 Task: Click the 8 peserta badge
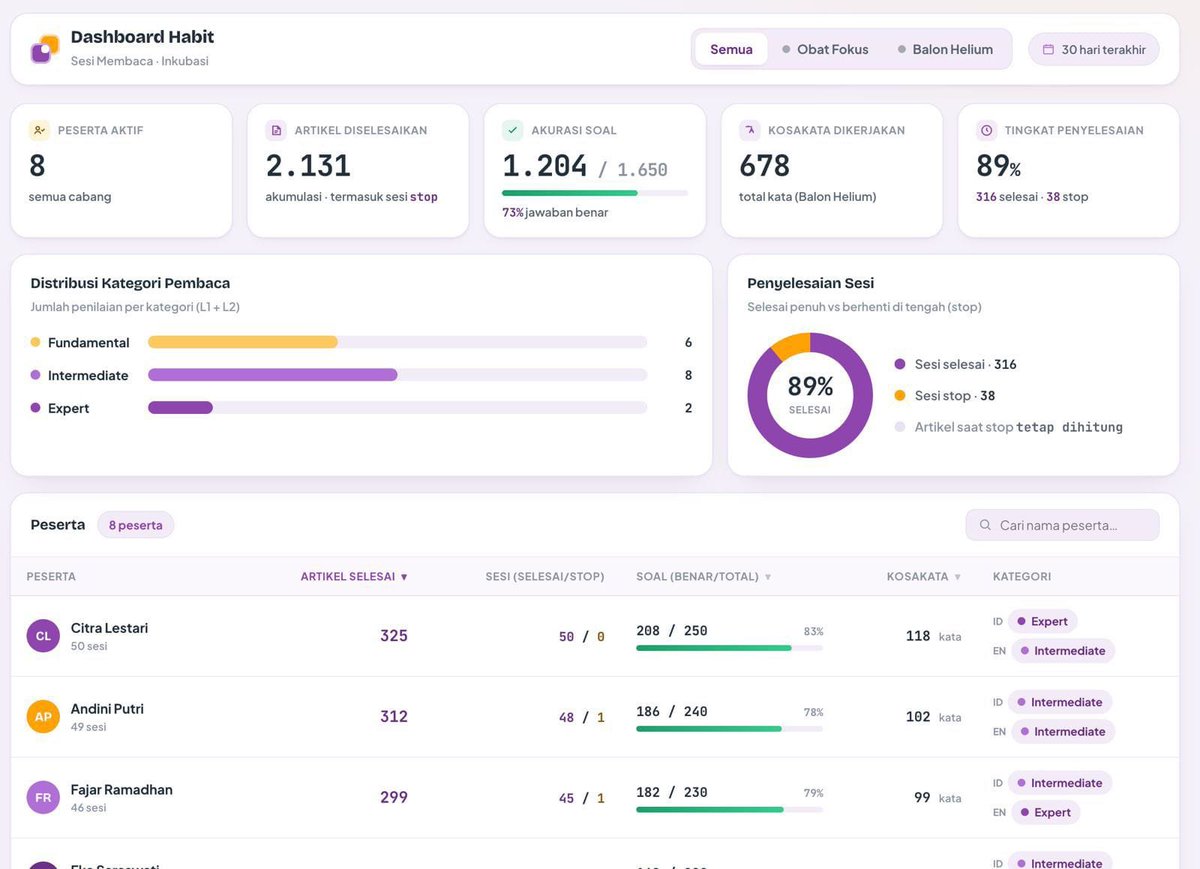click(135, 525)
